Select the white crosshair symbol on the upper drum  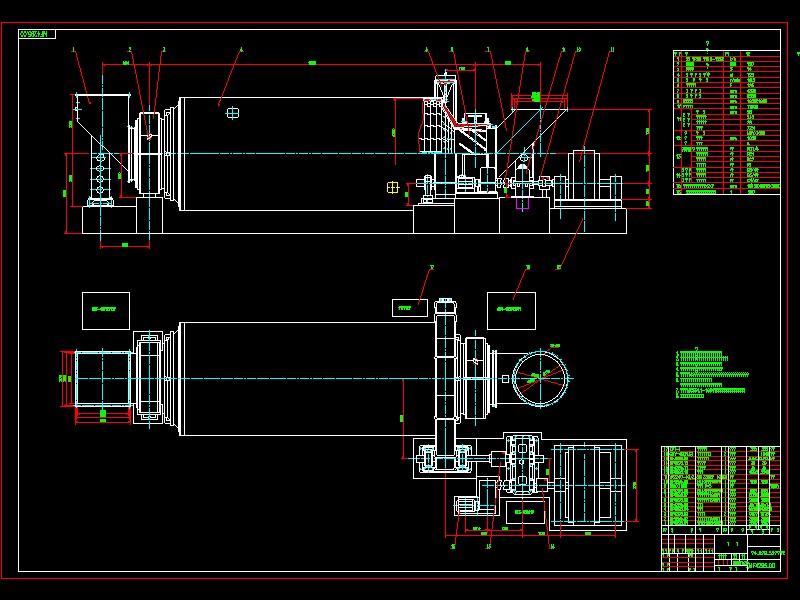pos(233,113)
